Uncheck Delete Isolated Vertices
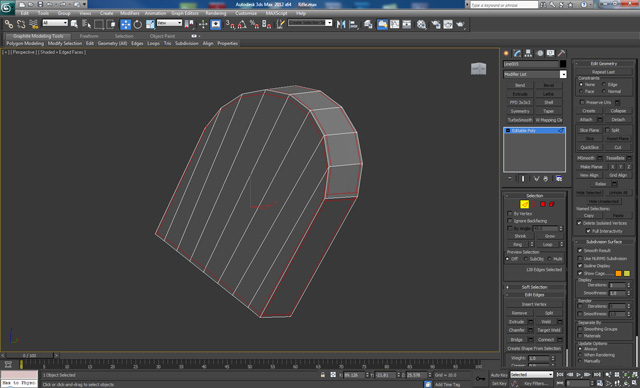 [x=579, y=223]
